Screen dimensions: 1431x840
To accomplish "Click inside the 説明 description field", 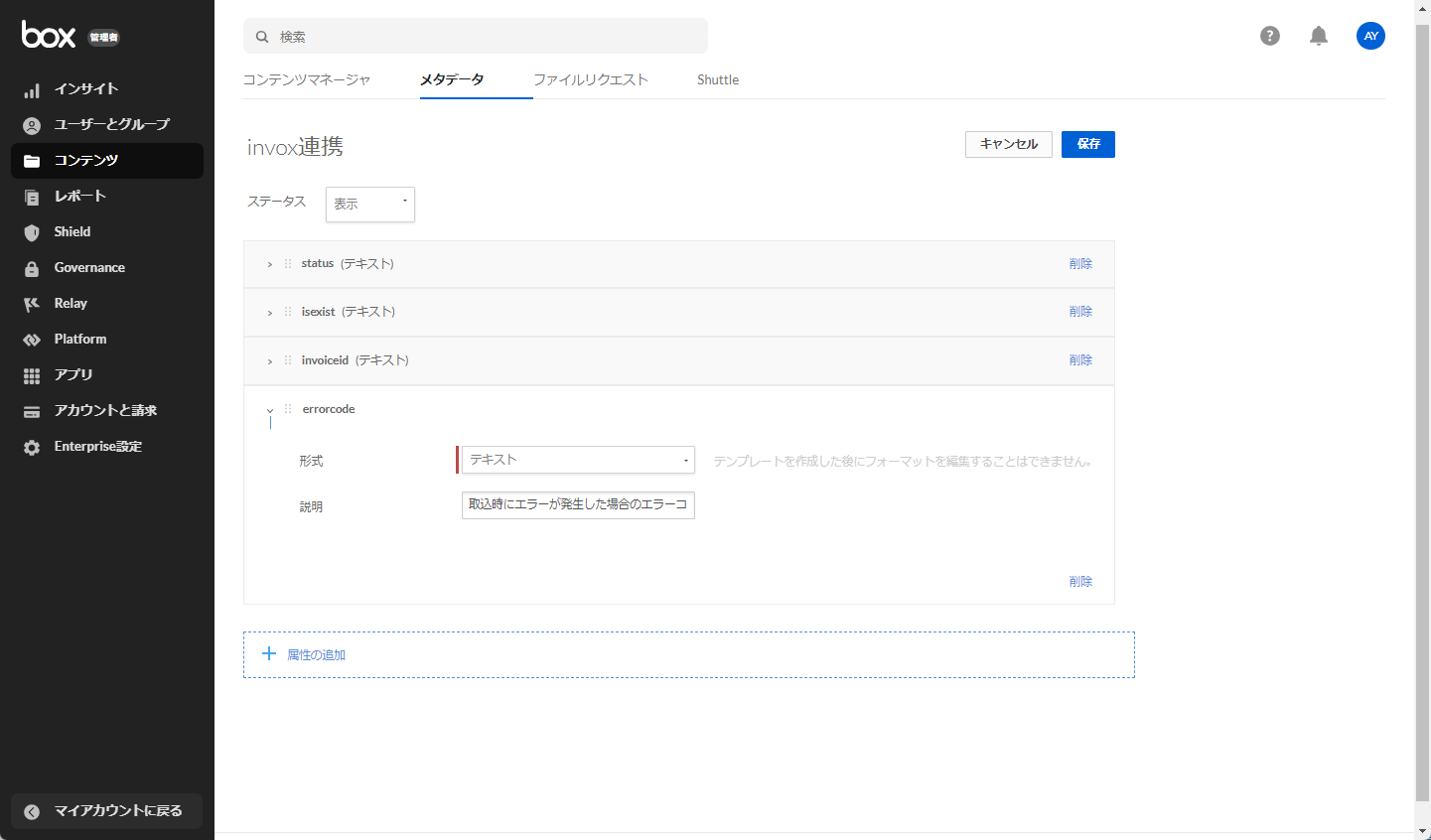I will pyautogui.click(x=577, y=505).
